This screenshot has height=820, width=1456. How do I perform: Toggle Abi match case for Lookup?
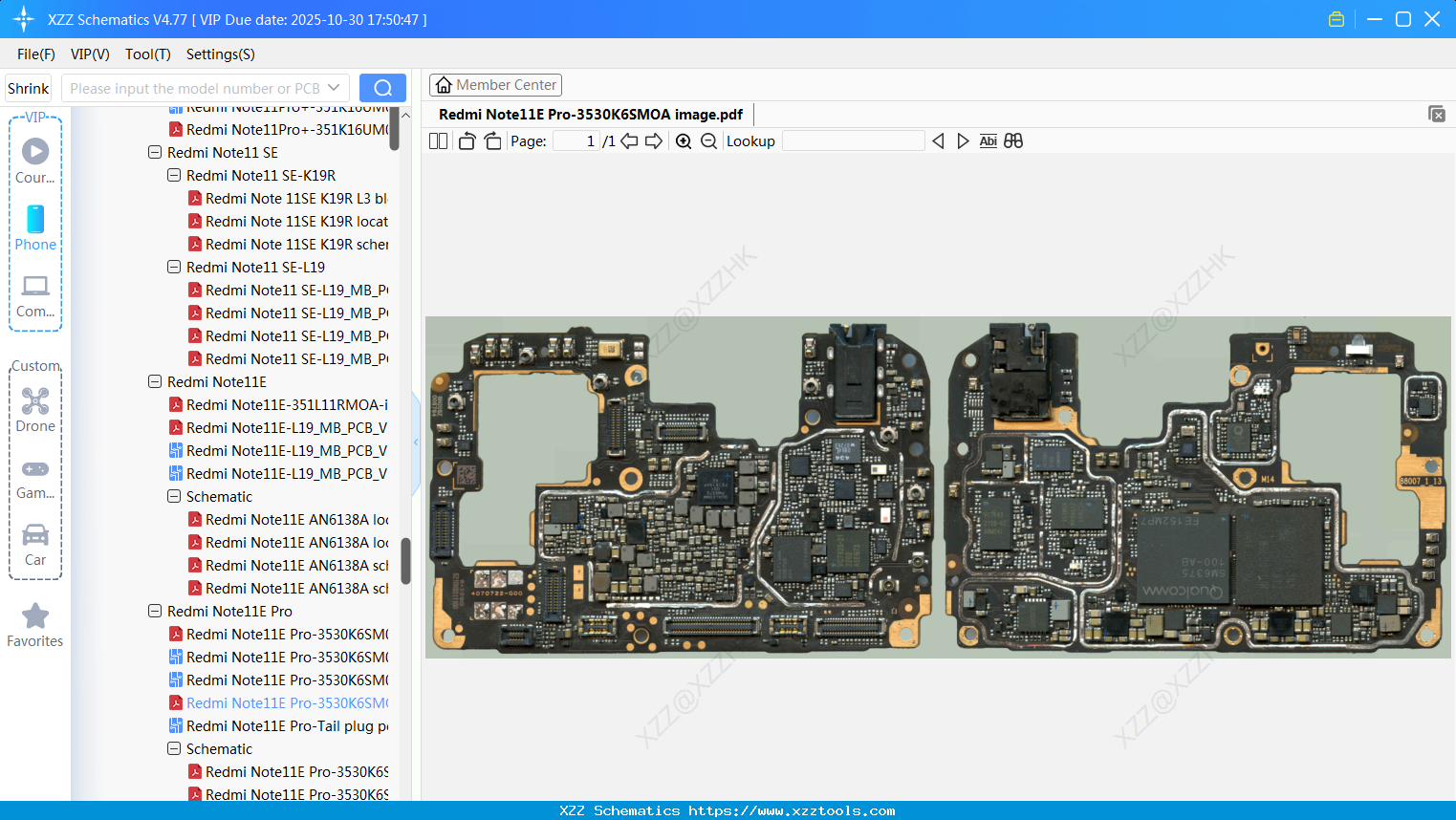tap(988, 140)
